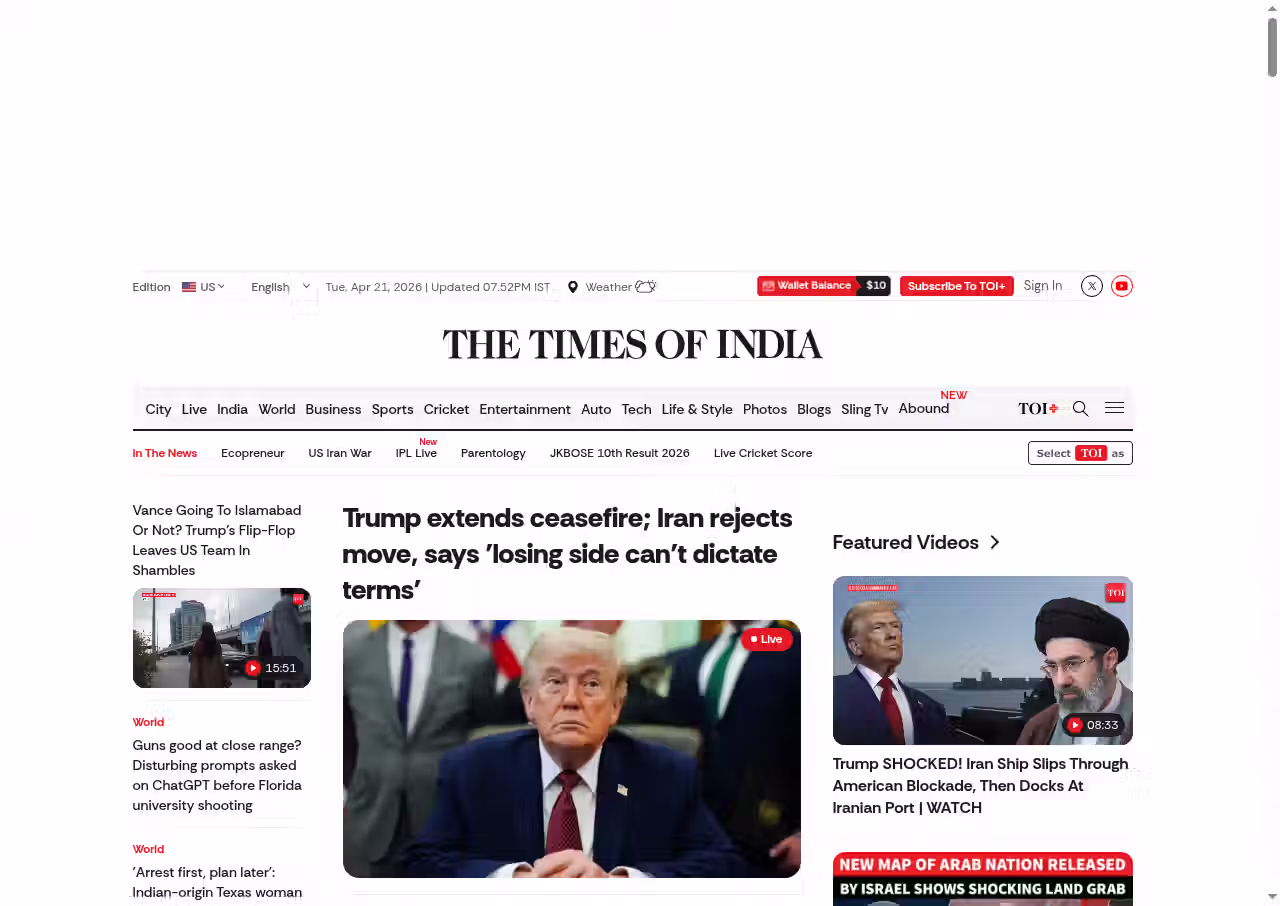Click the Subscribe To TOI+ button
The height and width of the screenshot is (906, 1280).
pyautogui.click(x=957, y=286)
